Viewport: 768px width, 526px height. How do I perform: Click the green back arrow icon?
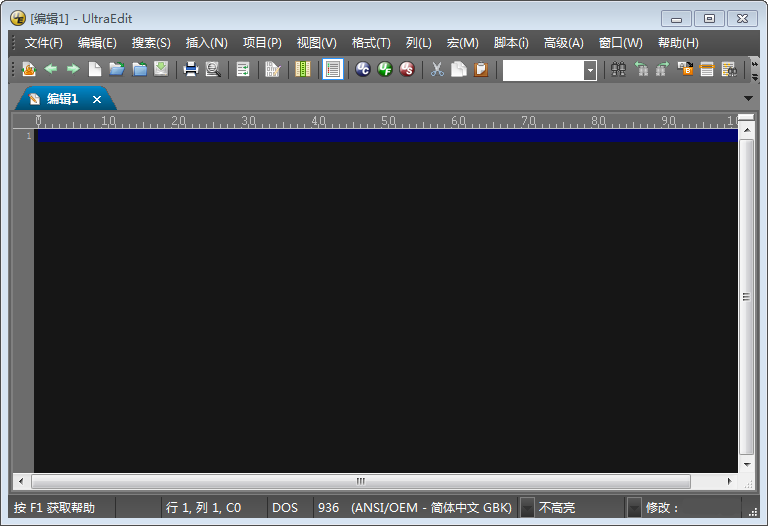click(51, 69)
